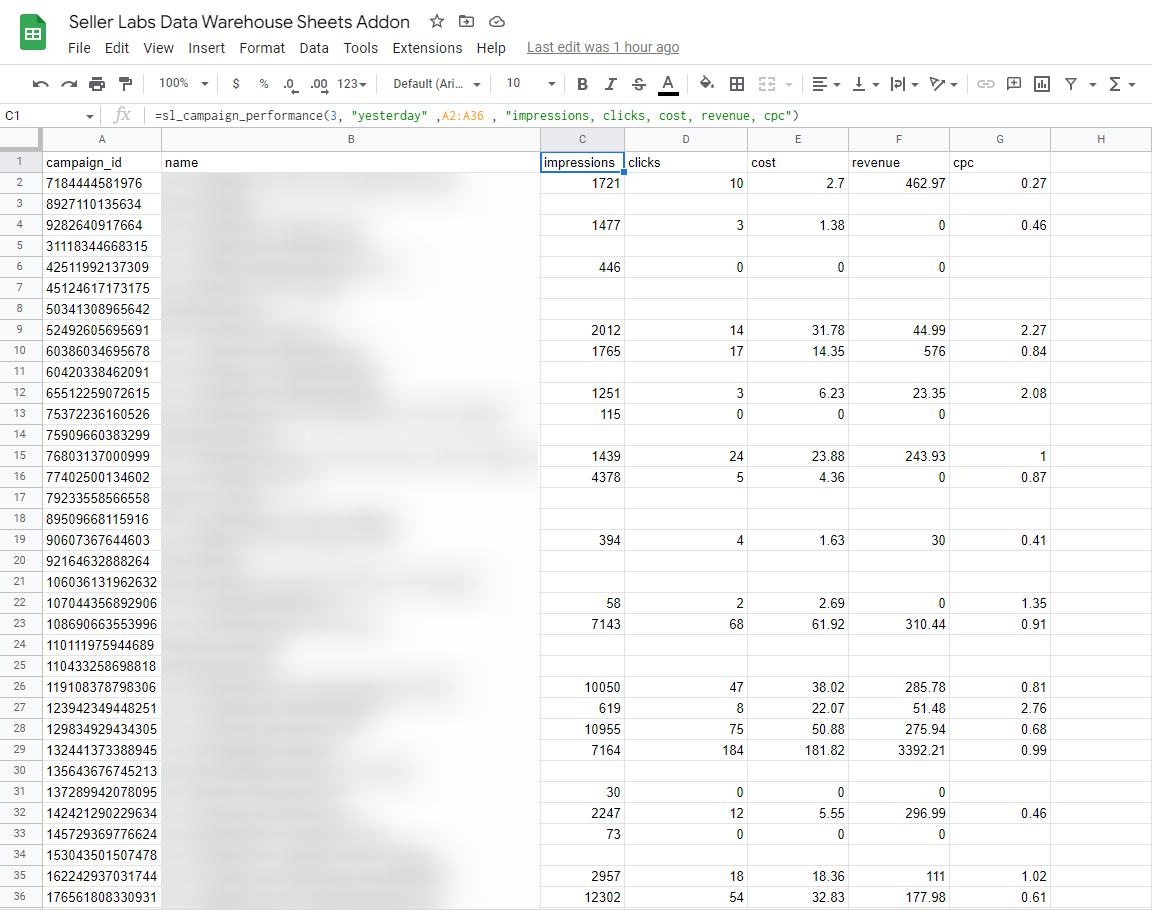This screenshot has height=910, width=1152.
Task: Click into the formula bar
Action: (647, 115)
